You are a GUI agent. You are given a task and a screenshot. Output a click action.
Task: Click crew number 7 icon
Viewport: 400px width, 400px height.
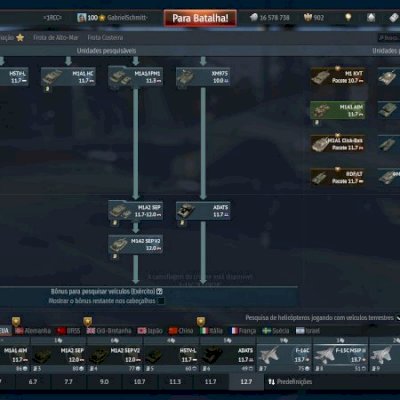[262, 369]
